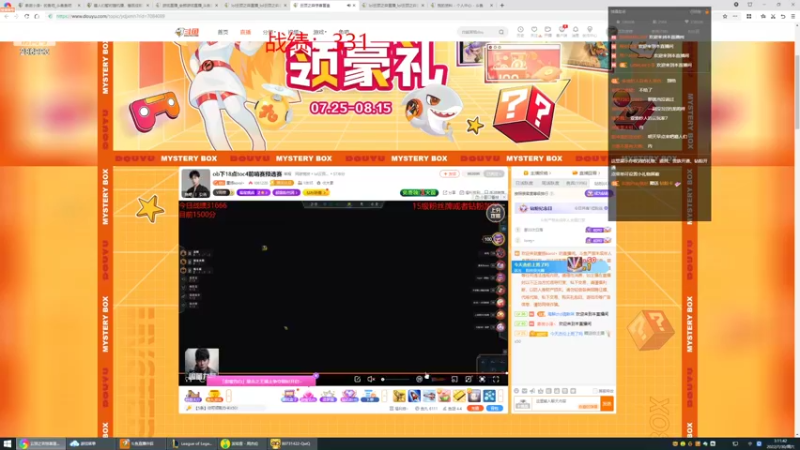Screen dimensions: 800x450
Task: Click the rocket gift icon in the gift bar
Action: coord(414,395)
